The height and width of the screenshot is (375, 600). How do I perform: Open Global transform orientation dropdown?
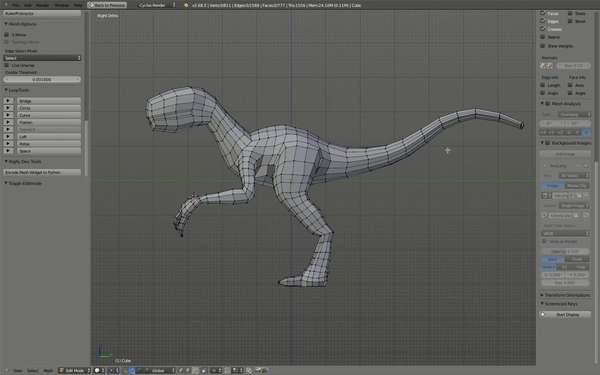[x=160, y=371]
